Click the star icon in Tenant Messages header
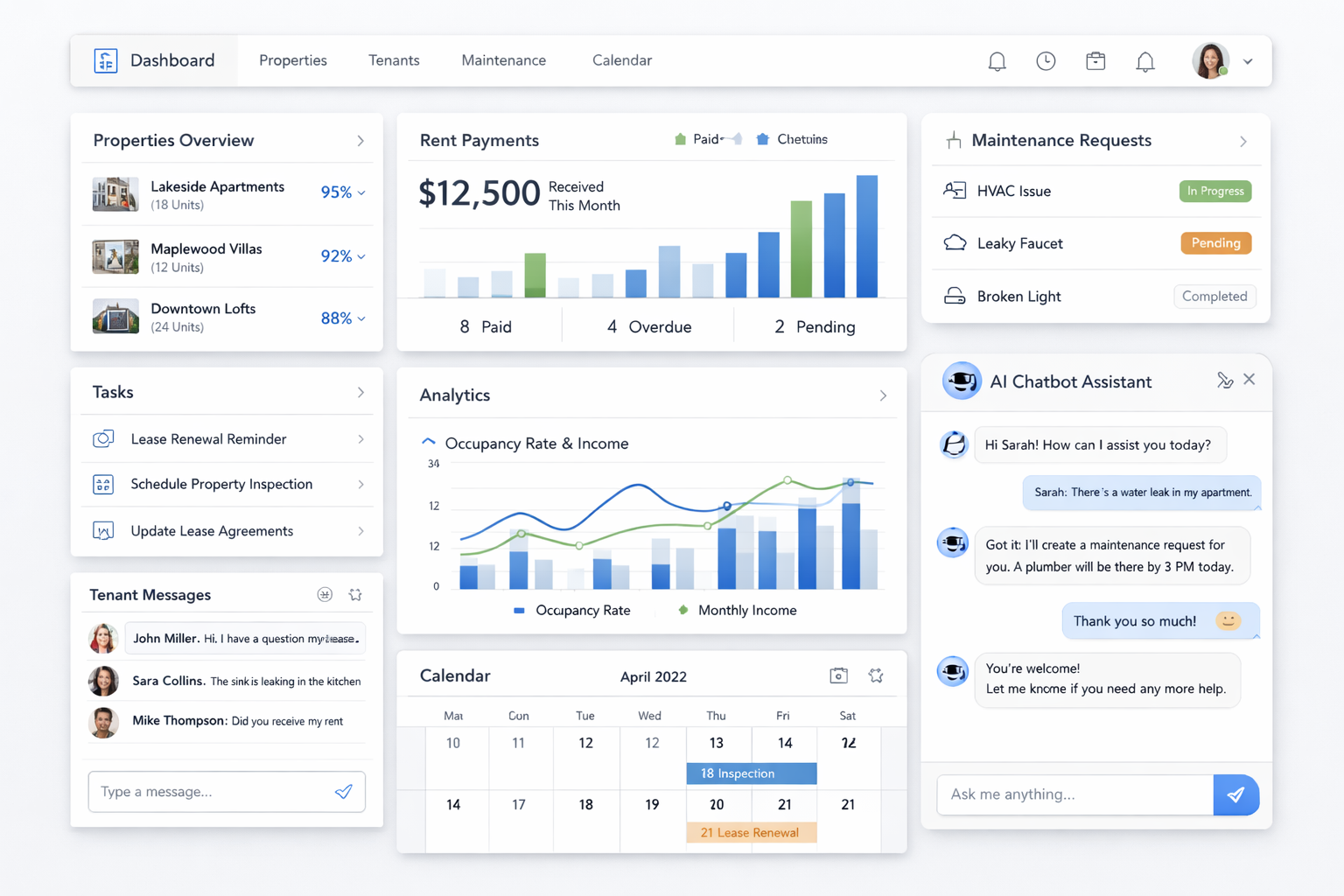The height and width of the screenshot is (896, 1344). coord(355,595)
